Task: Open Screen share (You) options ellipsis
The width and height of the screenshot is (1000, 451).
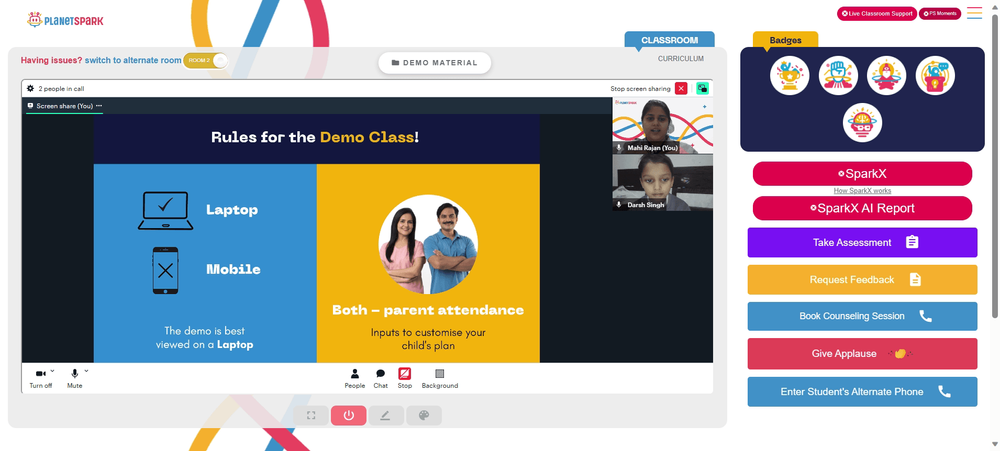Action: [x=99, y=106]
